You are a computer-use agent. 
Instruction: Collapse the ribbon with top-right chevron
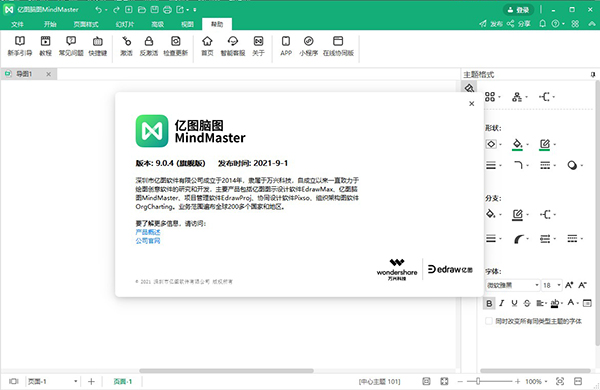592,24
